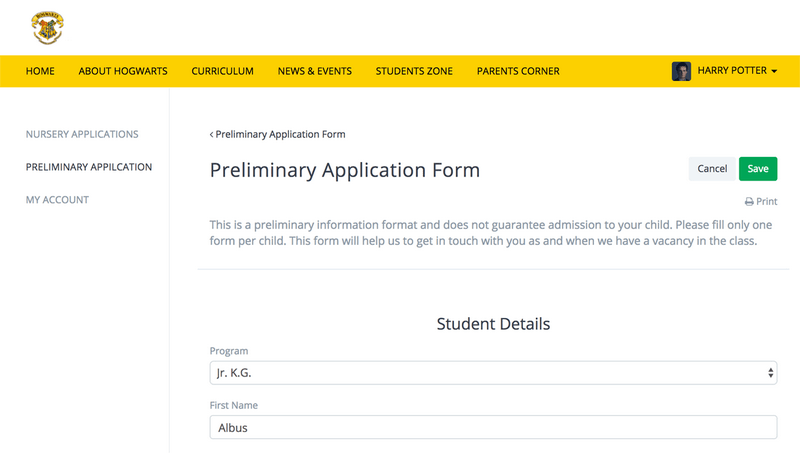Screen dimensions: 800x453
Task: Open the Home menu item
Action: point(40,71)
